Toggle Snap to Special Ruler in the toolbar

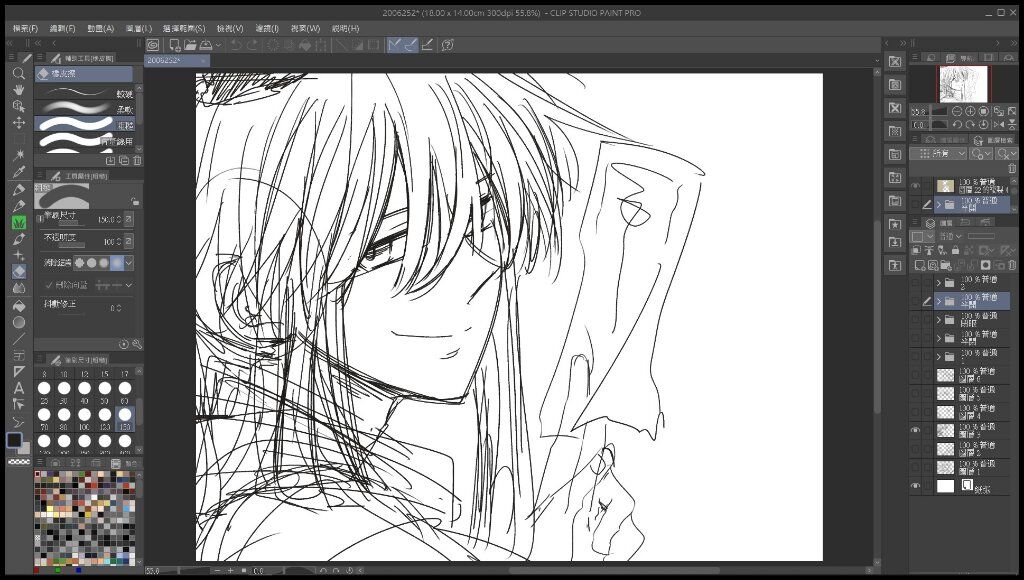tap(410, 45)
